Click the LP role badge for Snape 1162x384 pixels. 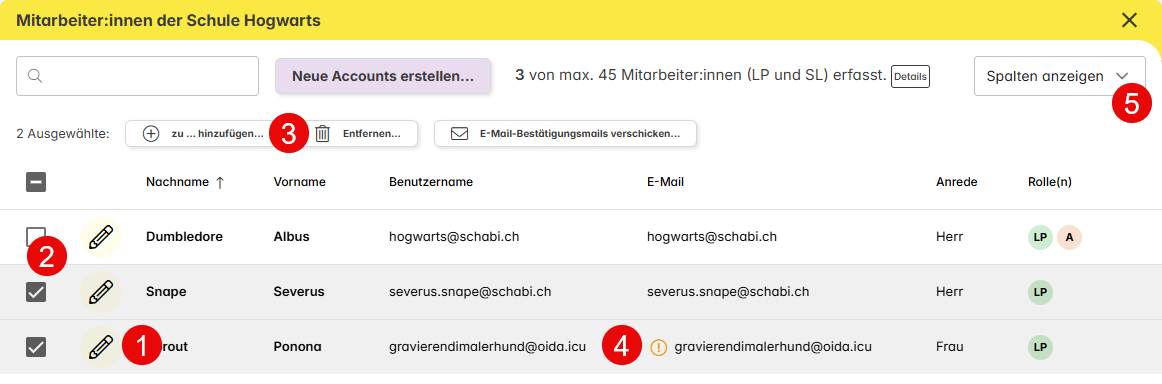click(1040, 292)
